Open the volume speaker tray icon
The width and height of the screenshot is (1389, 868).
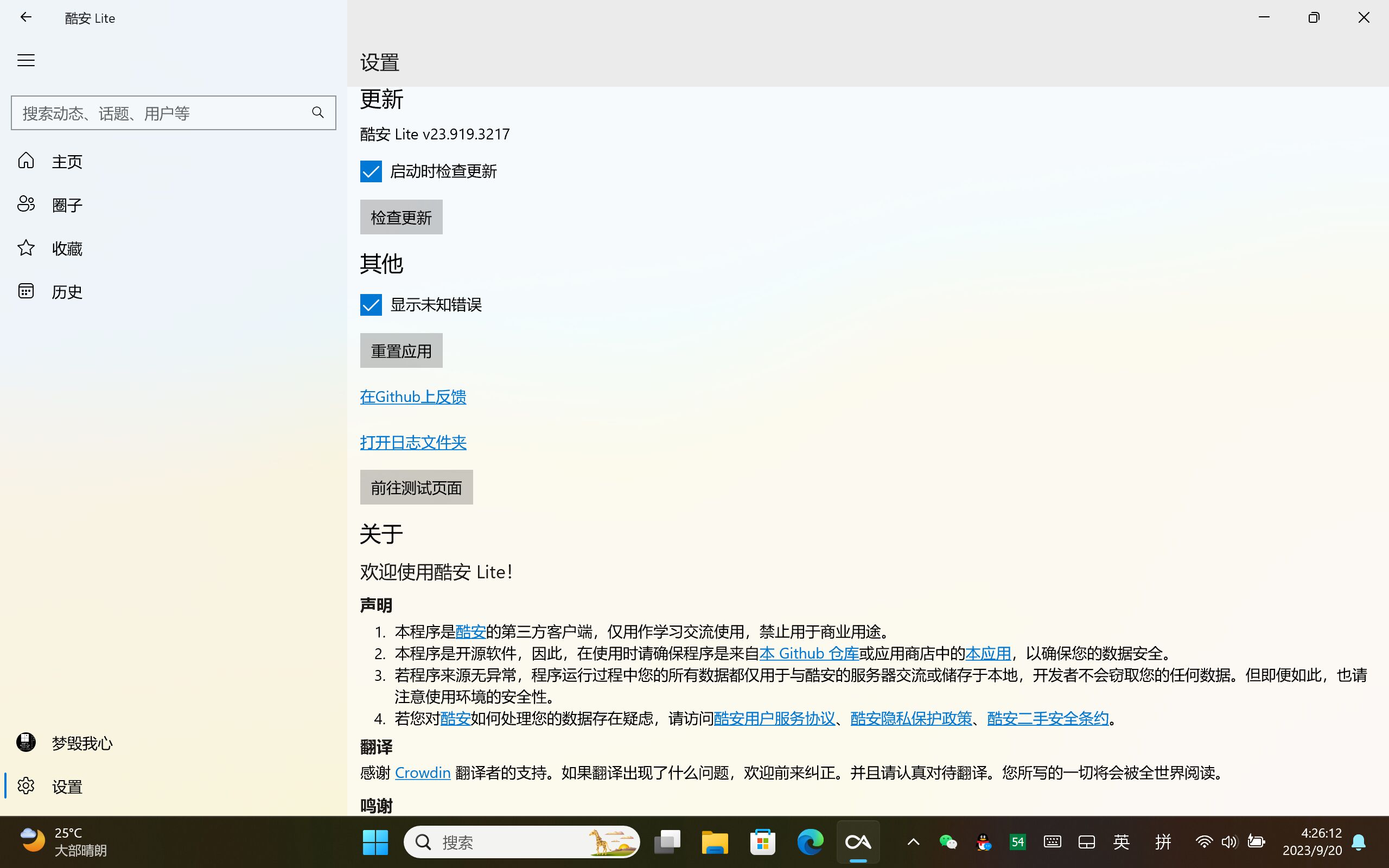coord(1229,841)
